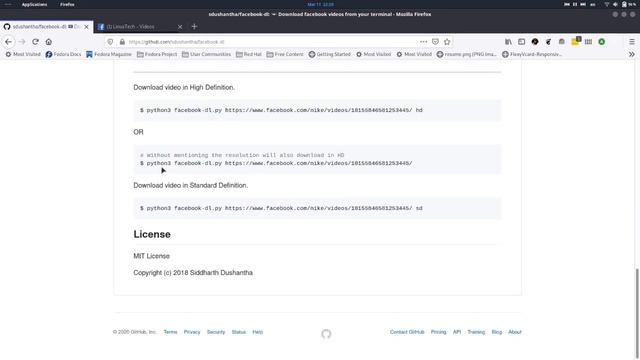The height and width of the screenshot is (360, 640).
Task: Open the first Most Visited bookmark
Action: (x=23, y=54)
